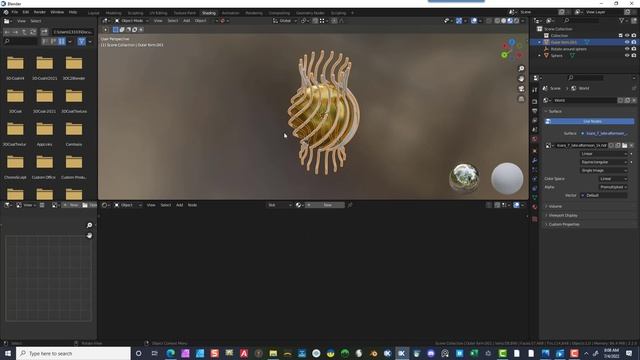Open the Modifier wrench properties tab
This screenshot has width=640, height=360.
coord(535,160)
